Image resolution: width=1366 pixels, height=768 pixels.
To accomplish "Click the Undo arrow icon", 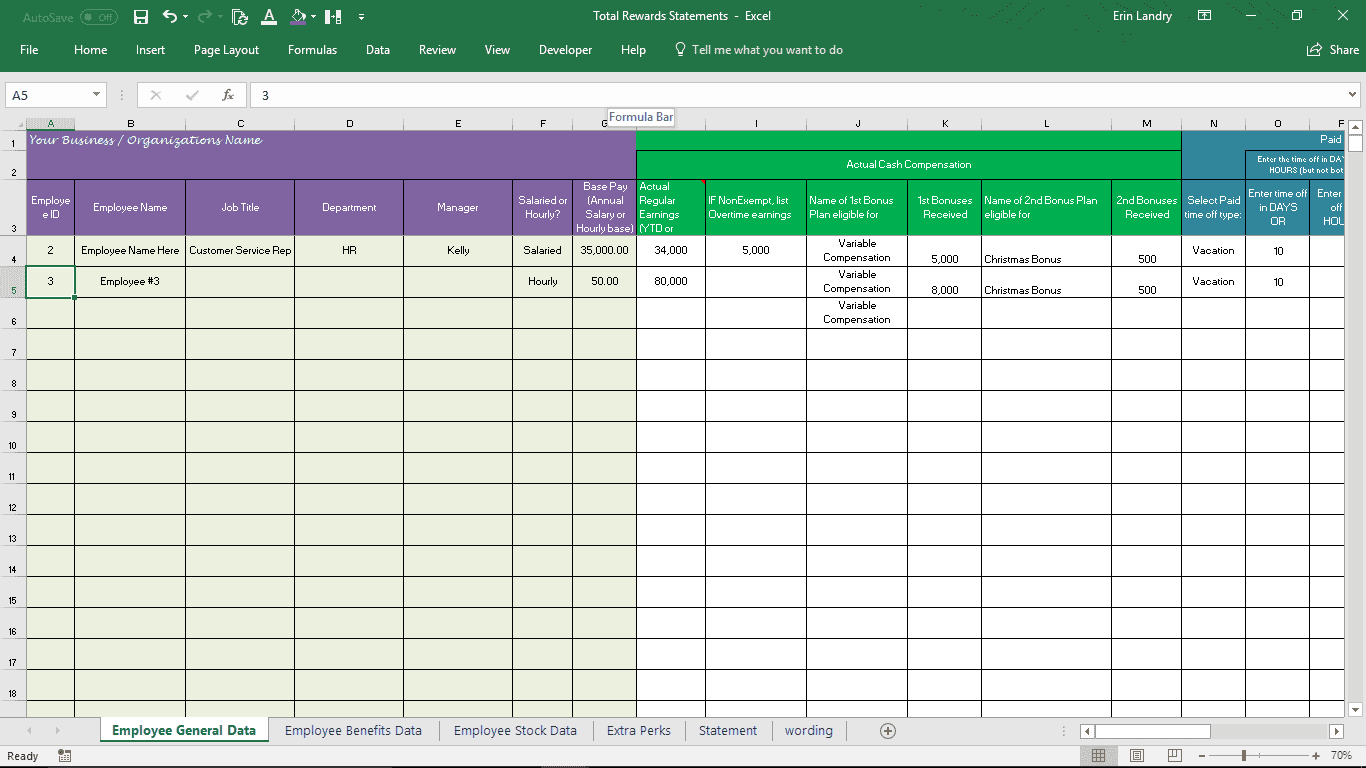I will [x=169, y=17].
